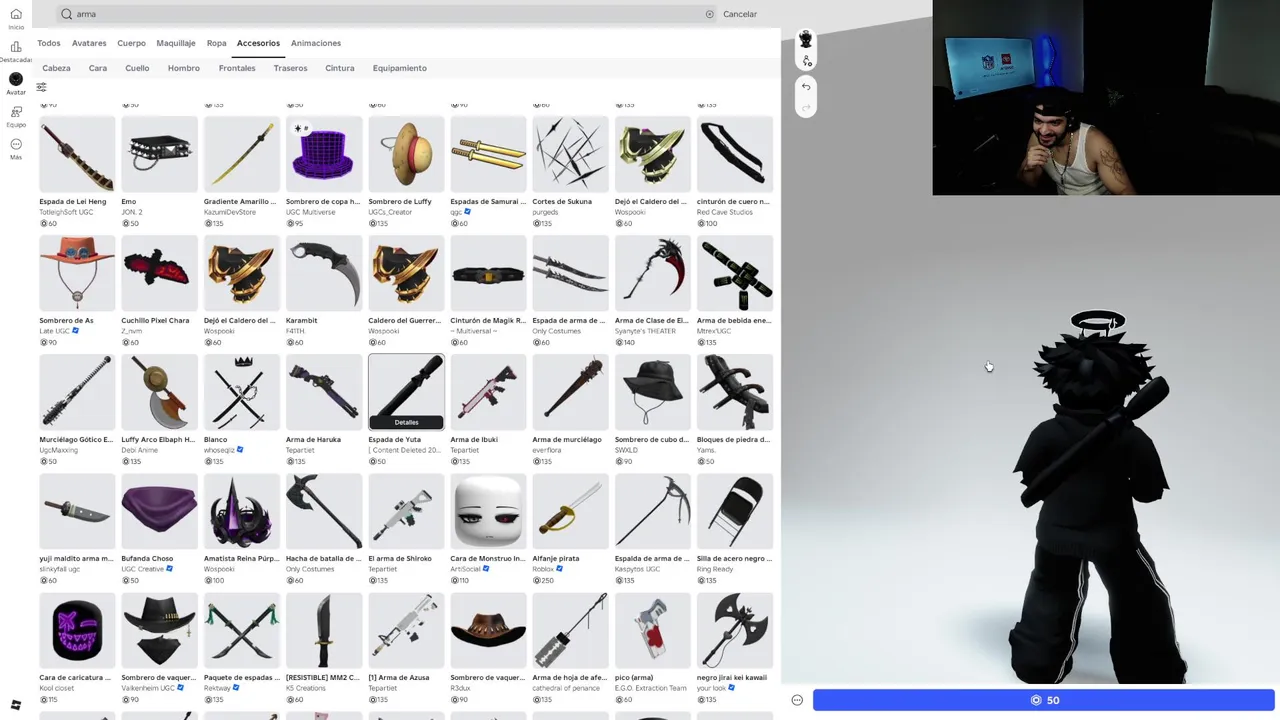The image size is (1280, 720).
Task: Open the avatar body settings icon
Action: click(806, 61)
